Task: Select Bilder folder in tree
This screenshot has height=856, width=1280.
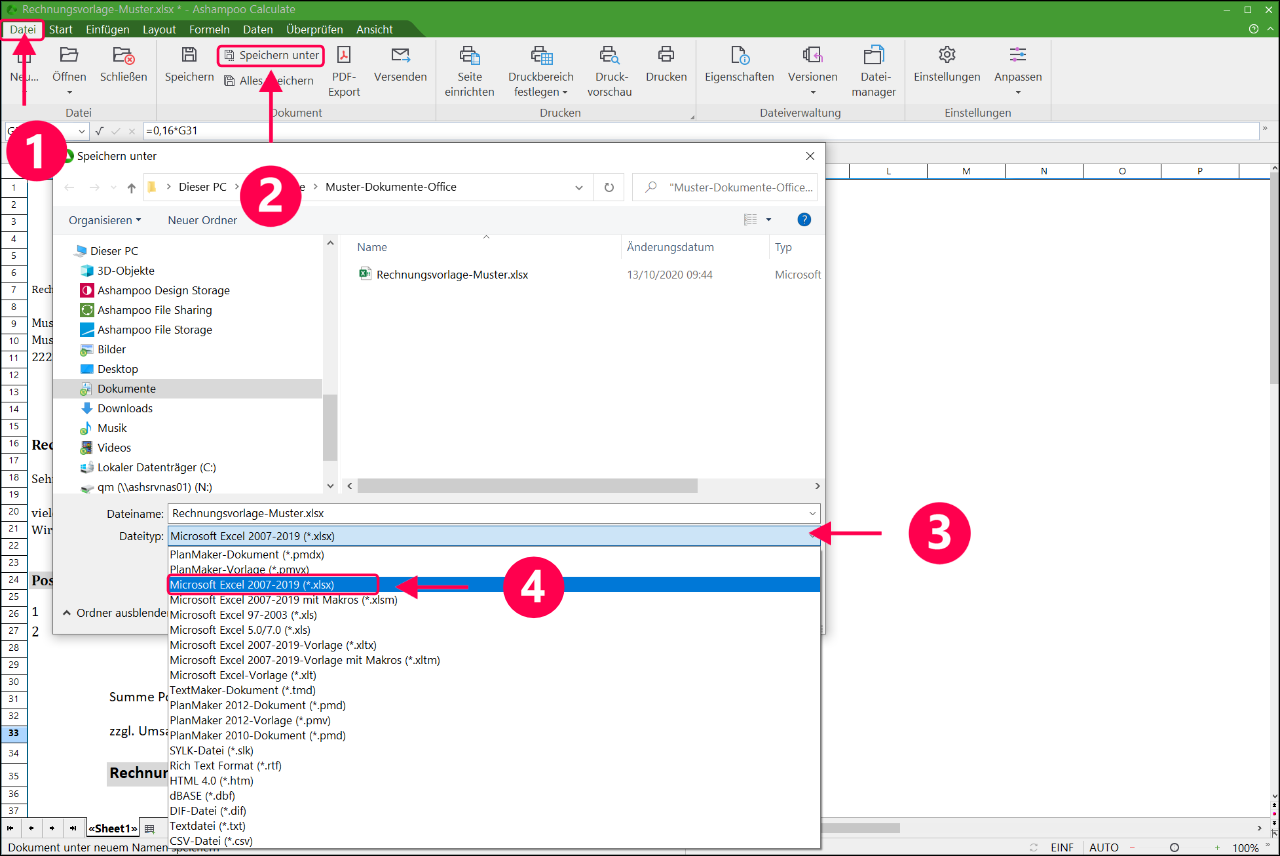Action: point(111,349)
